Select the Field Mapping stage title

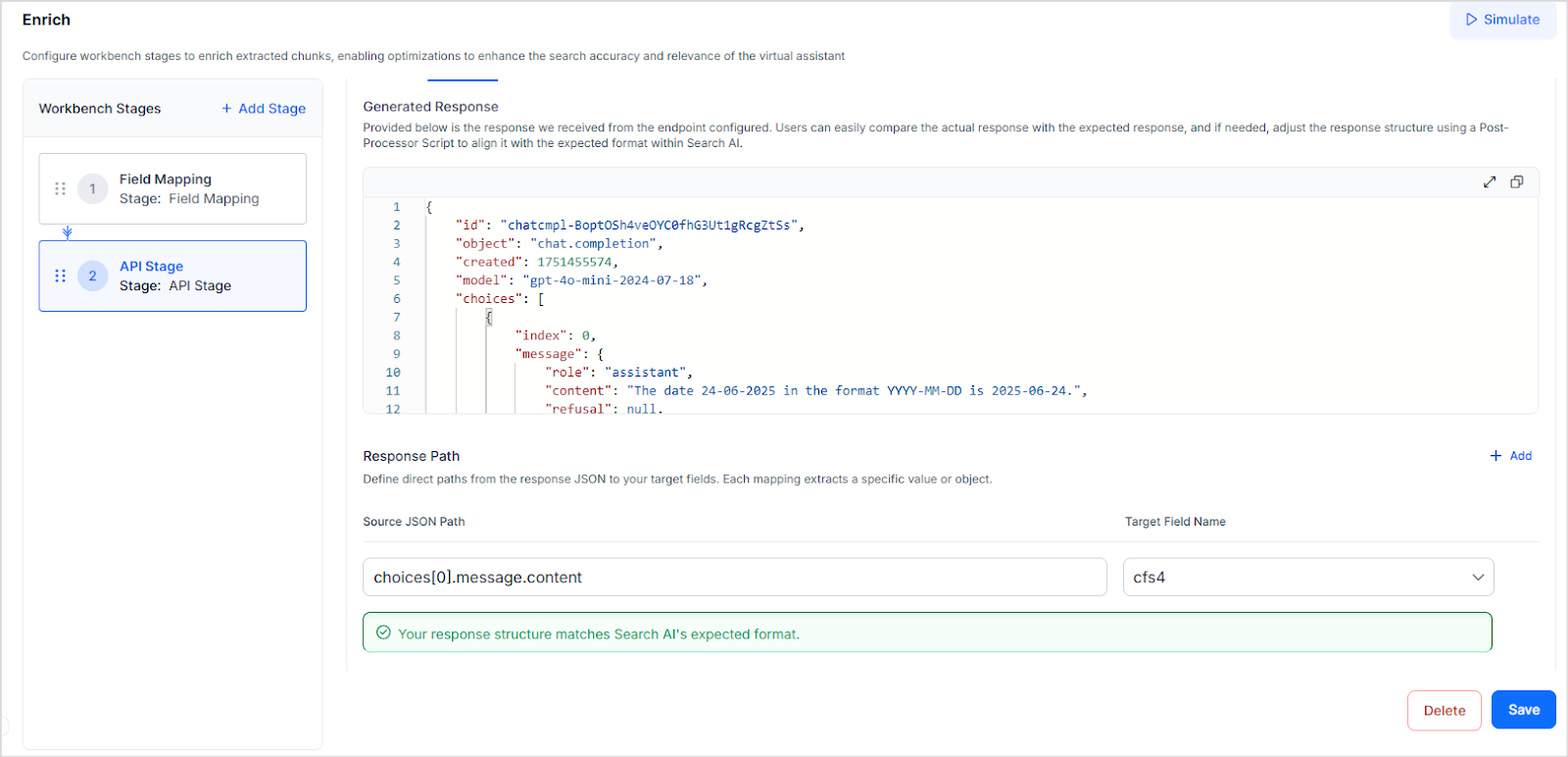click(166, 179)
